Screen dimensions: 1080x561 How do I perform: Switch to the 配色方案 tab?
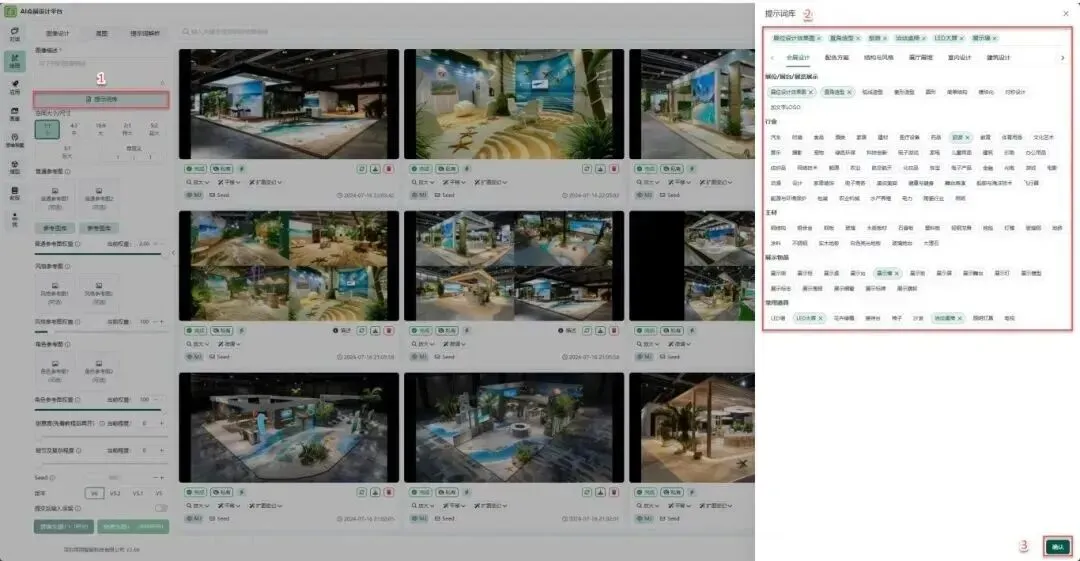(x=837, y=58)
